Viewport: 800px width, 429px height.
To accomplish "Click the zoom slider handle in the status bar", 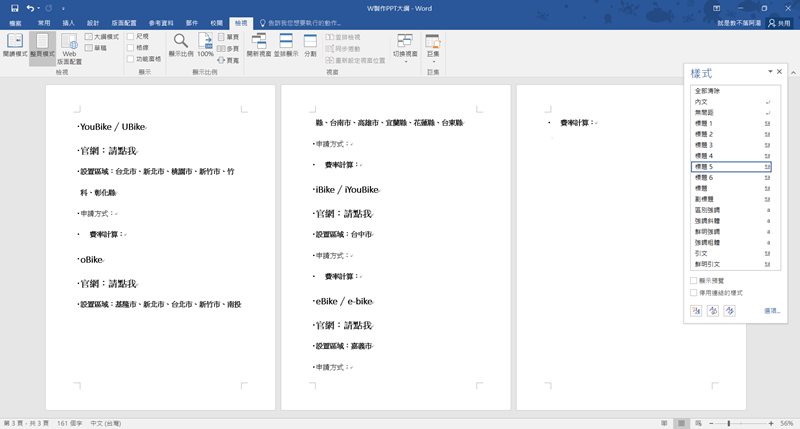I will coord(729,423).
